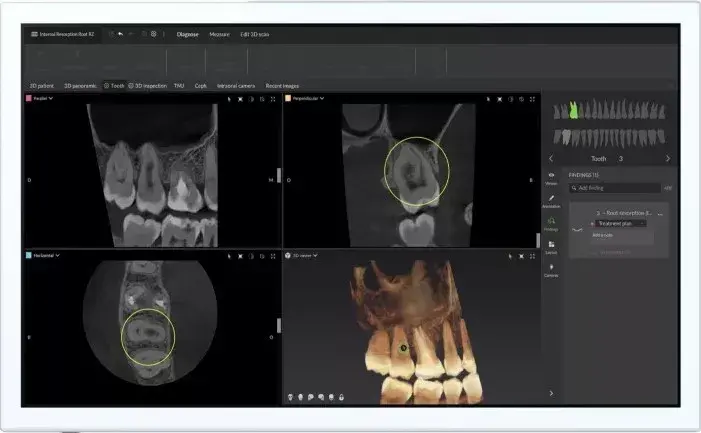Open Intraoral camera tab
701x433 pixels.
coord(236,86)
